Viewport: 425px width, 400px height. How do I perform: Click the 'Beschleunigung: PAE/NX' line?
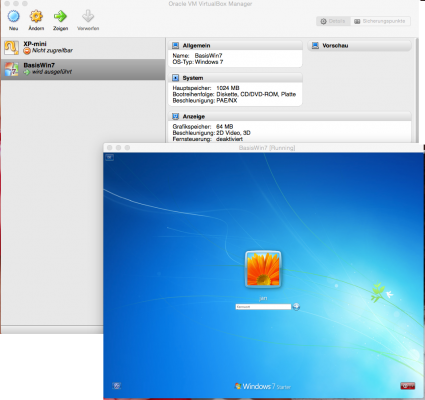205,101
